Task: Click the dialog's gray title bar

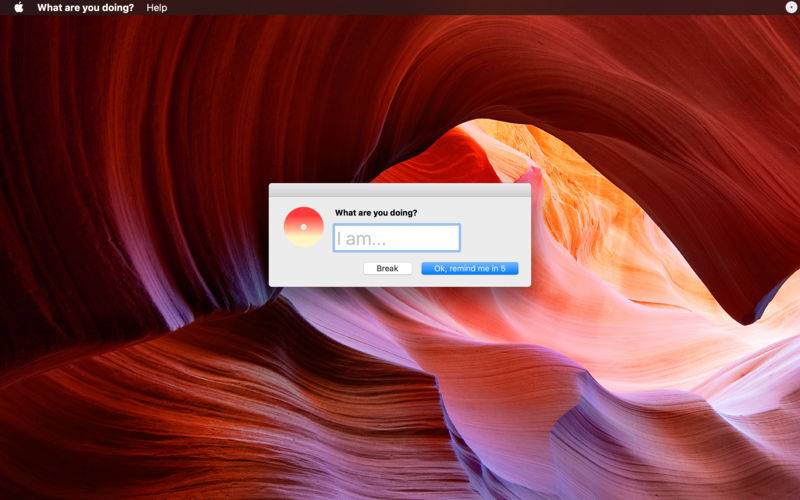Action: (x=399, y=190)
